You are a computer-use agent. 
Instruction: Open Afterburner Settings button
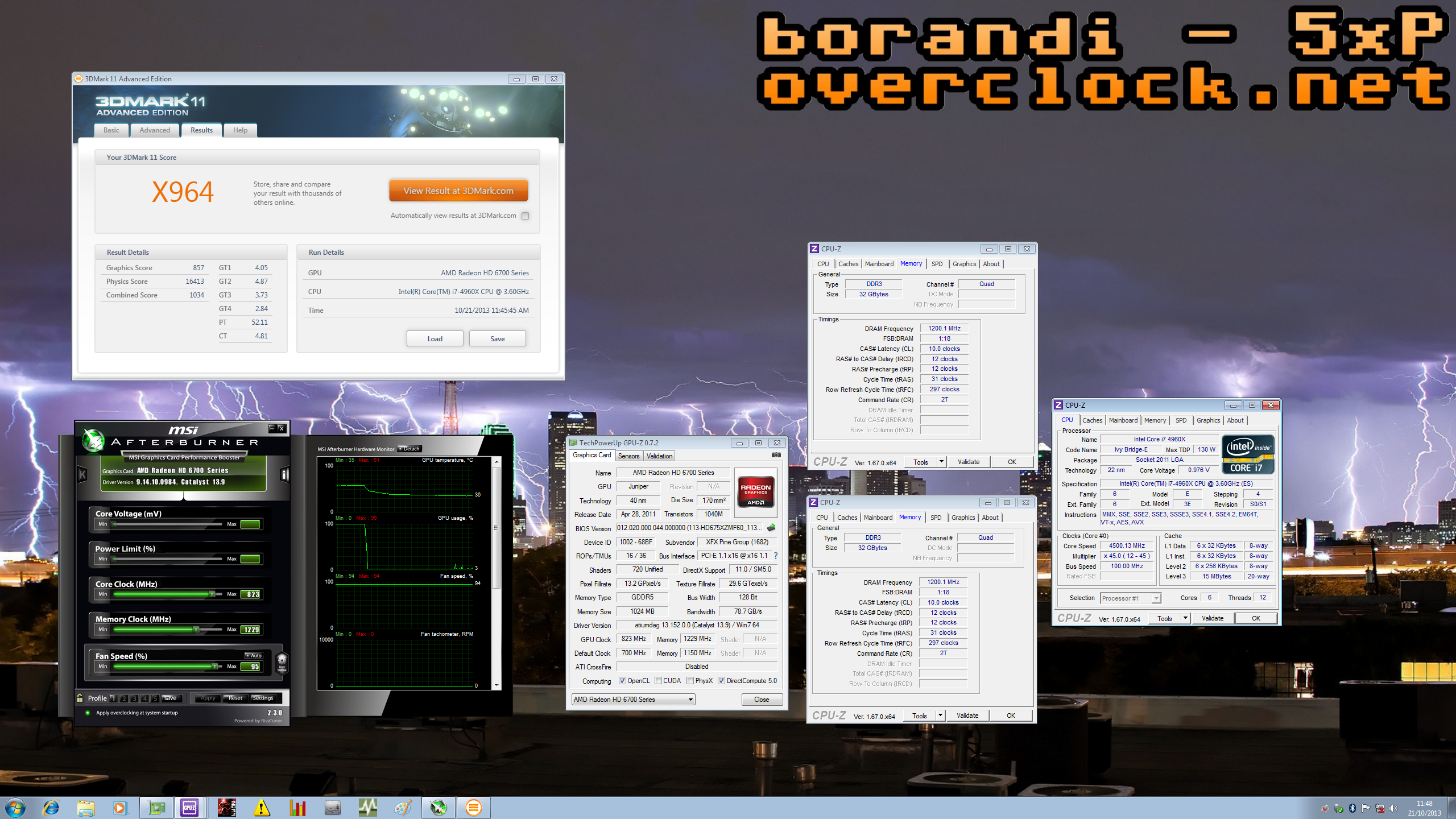pos(262,698)
